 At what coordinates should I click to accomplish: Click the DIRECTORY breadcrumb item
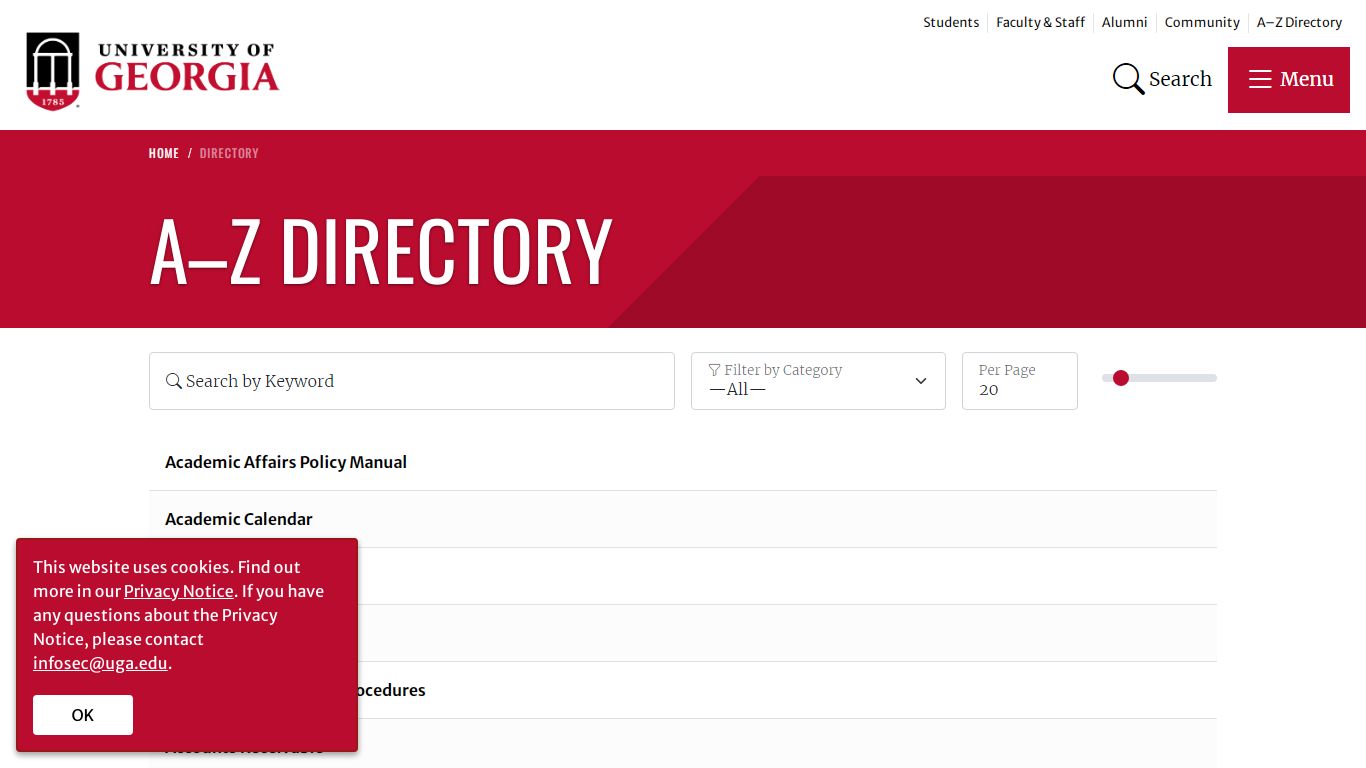coord(229,153)
